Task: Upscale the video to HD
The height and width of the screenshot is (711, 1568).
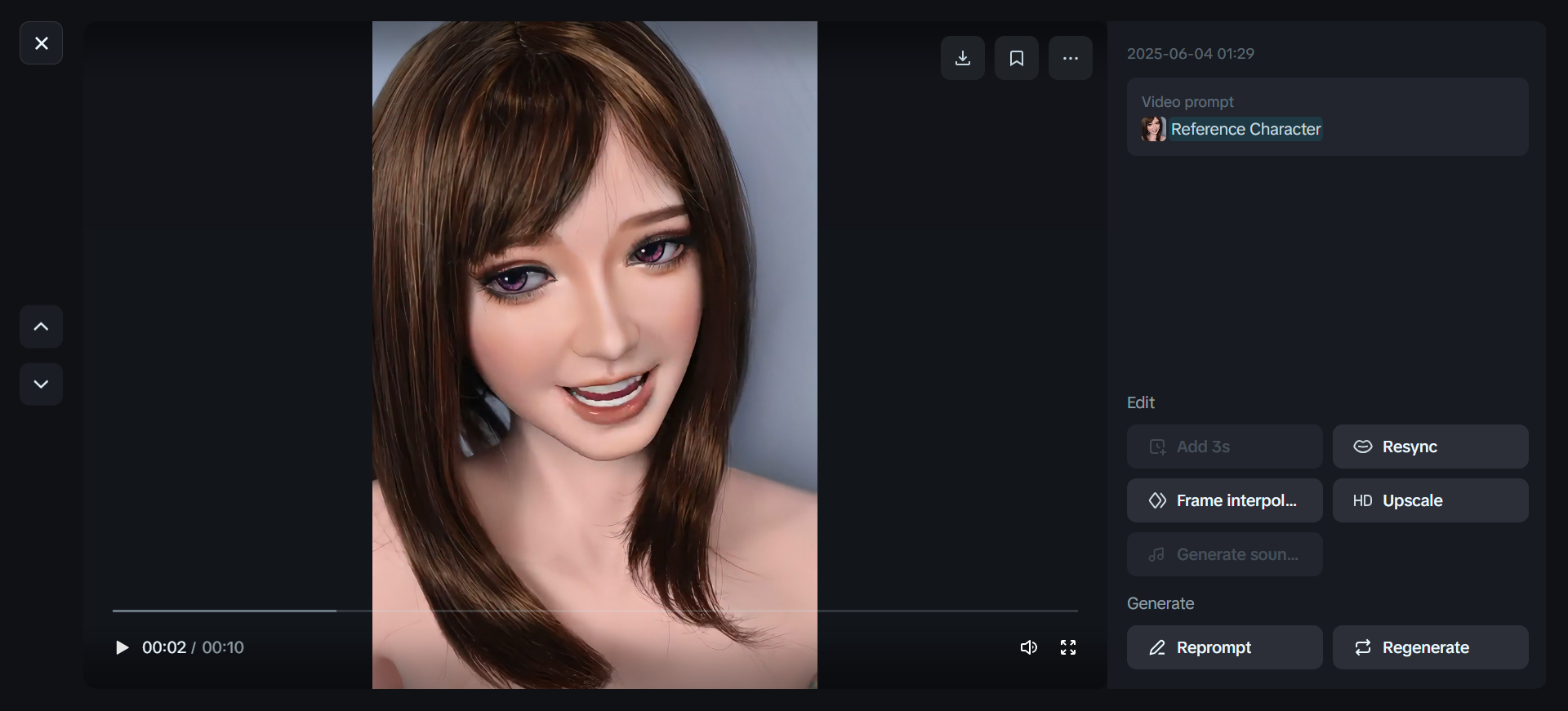Action: pos(1431,500)
